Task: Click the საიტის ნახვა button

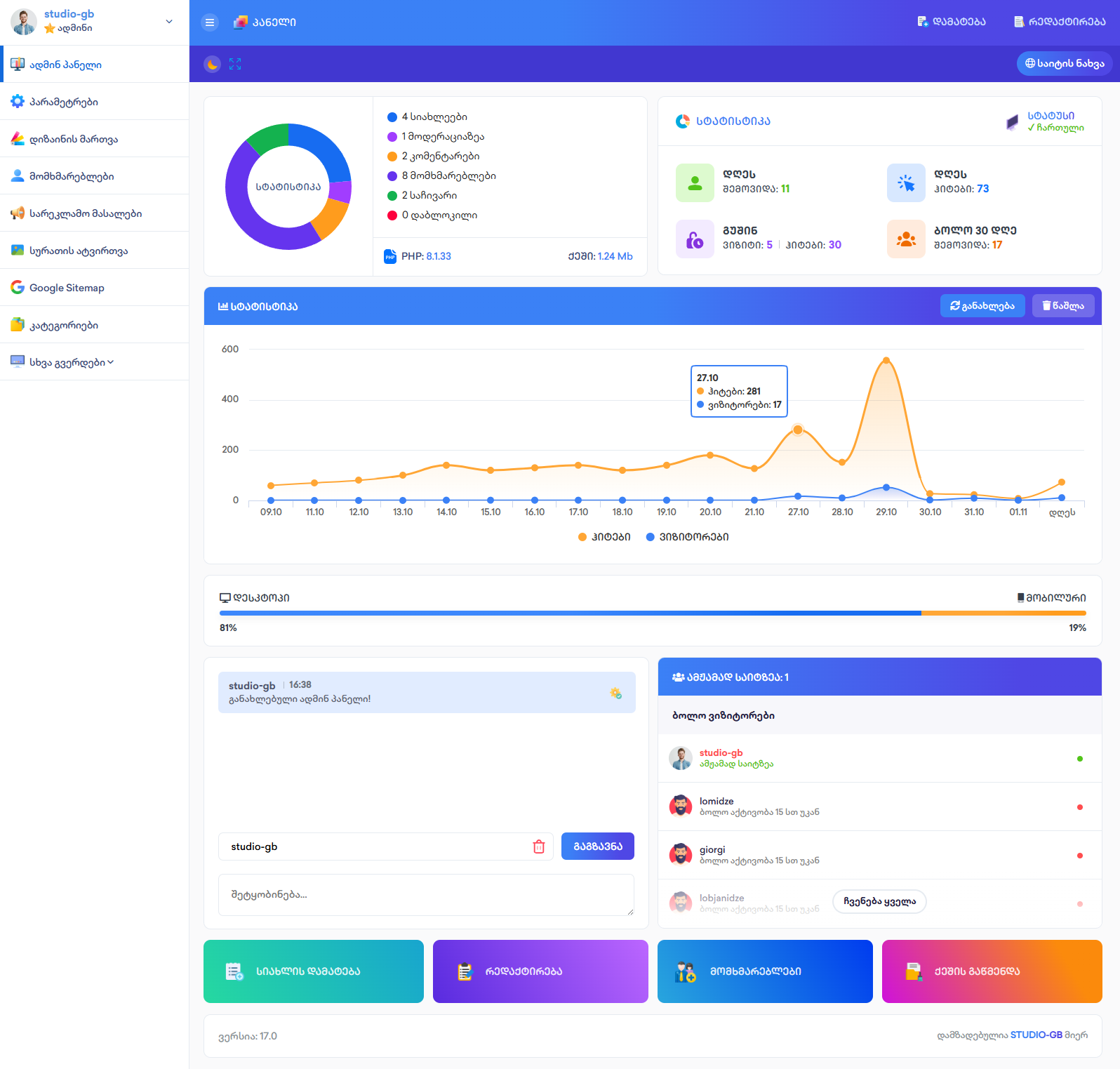Action: click(x=1064, y=63)
